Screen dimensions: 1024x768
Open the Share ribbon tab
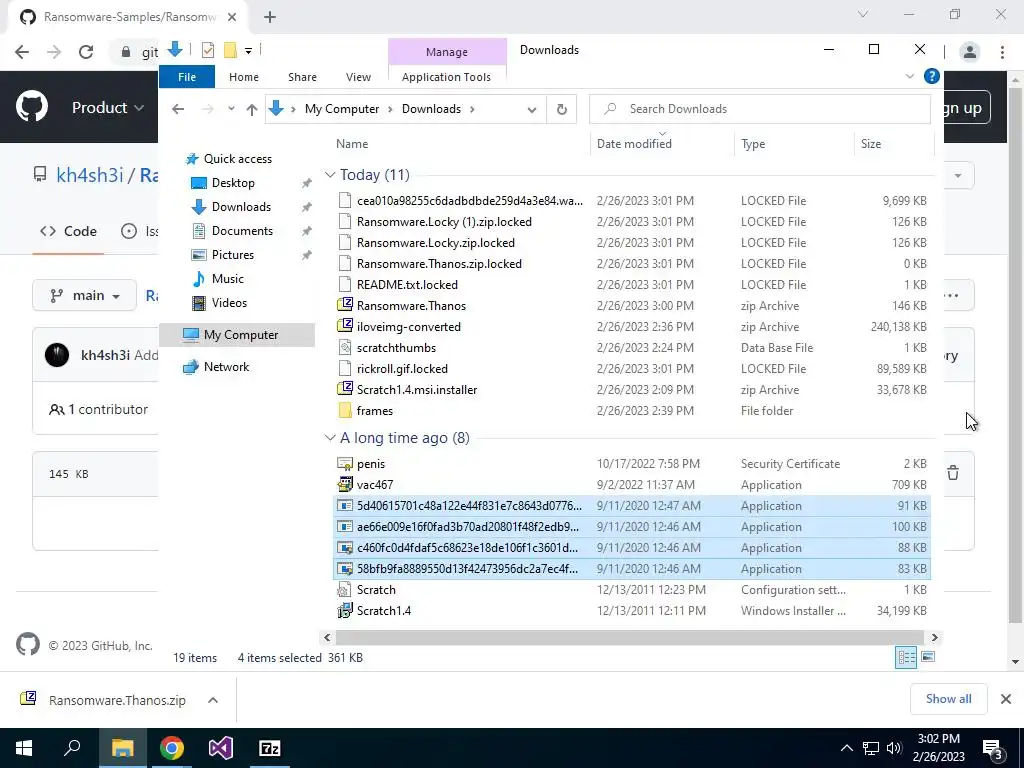pos(302,76)
